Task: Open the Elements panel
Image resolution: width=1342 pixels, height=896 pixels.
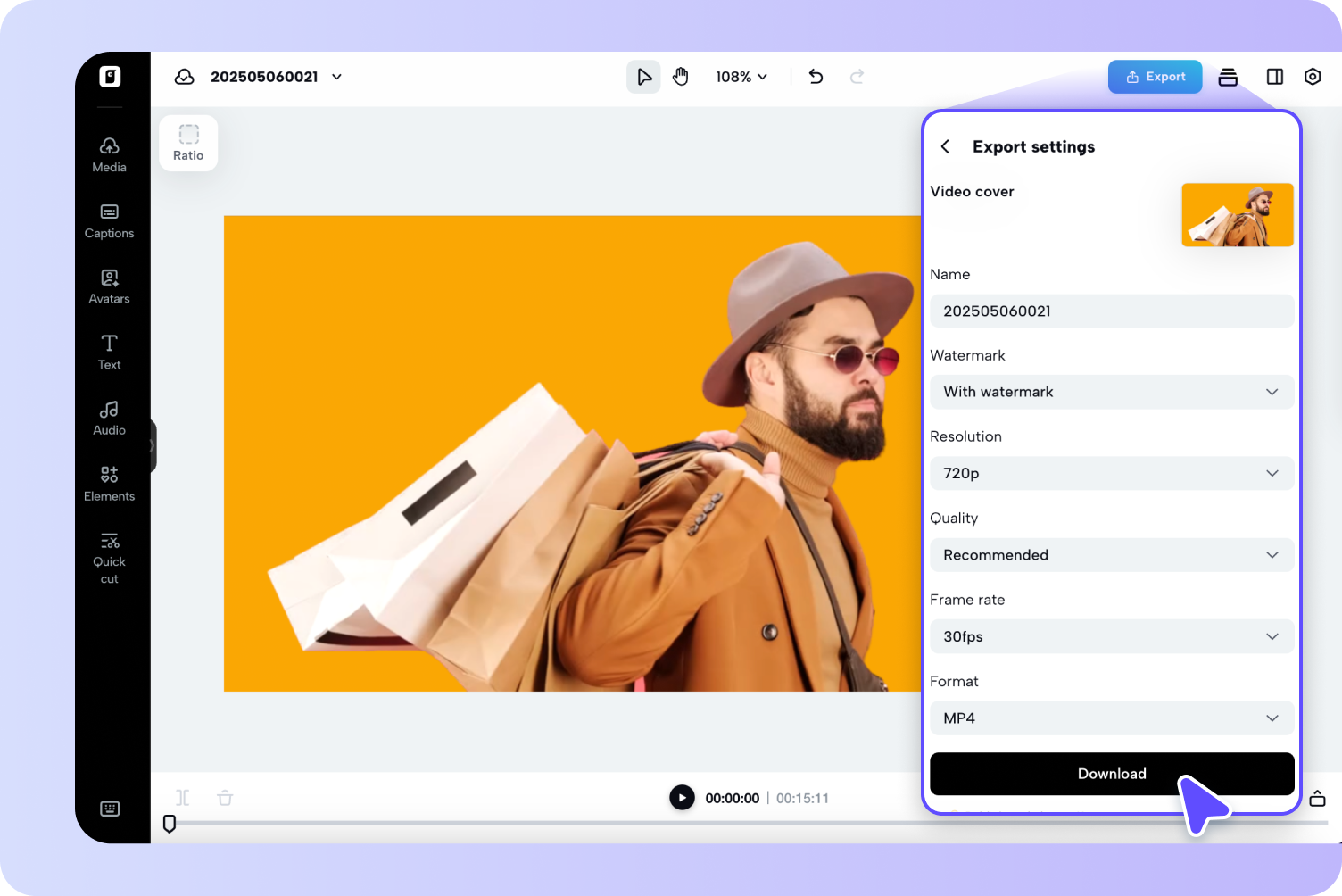Action: click(x=110, y=484)
